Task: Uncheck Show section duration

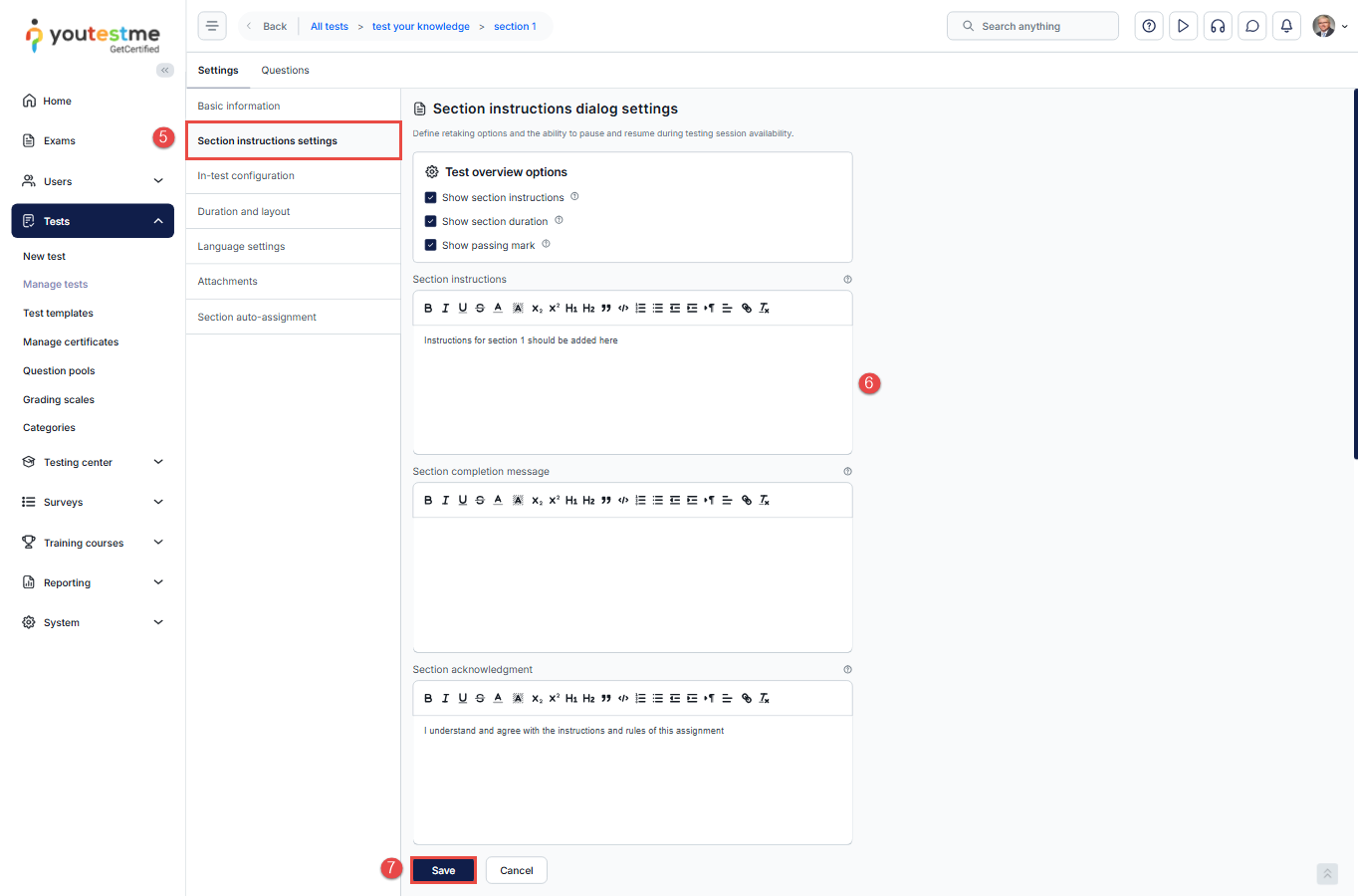Action: pyautogui.click(x=431, y=222)
